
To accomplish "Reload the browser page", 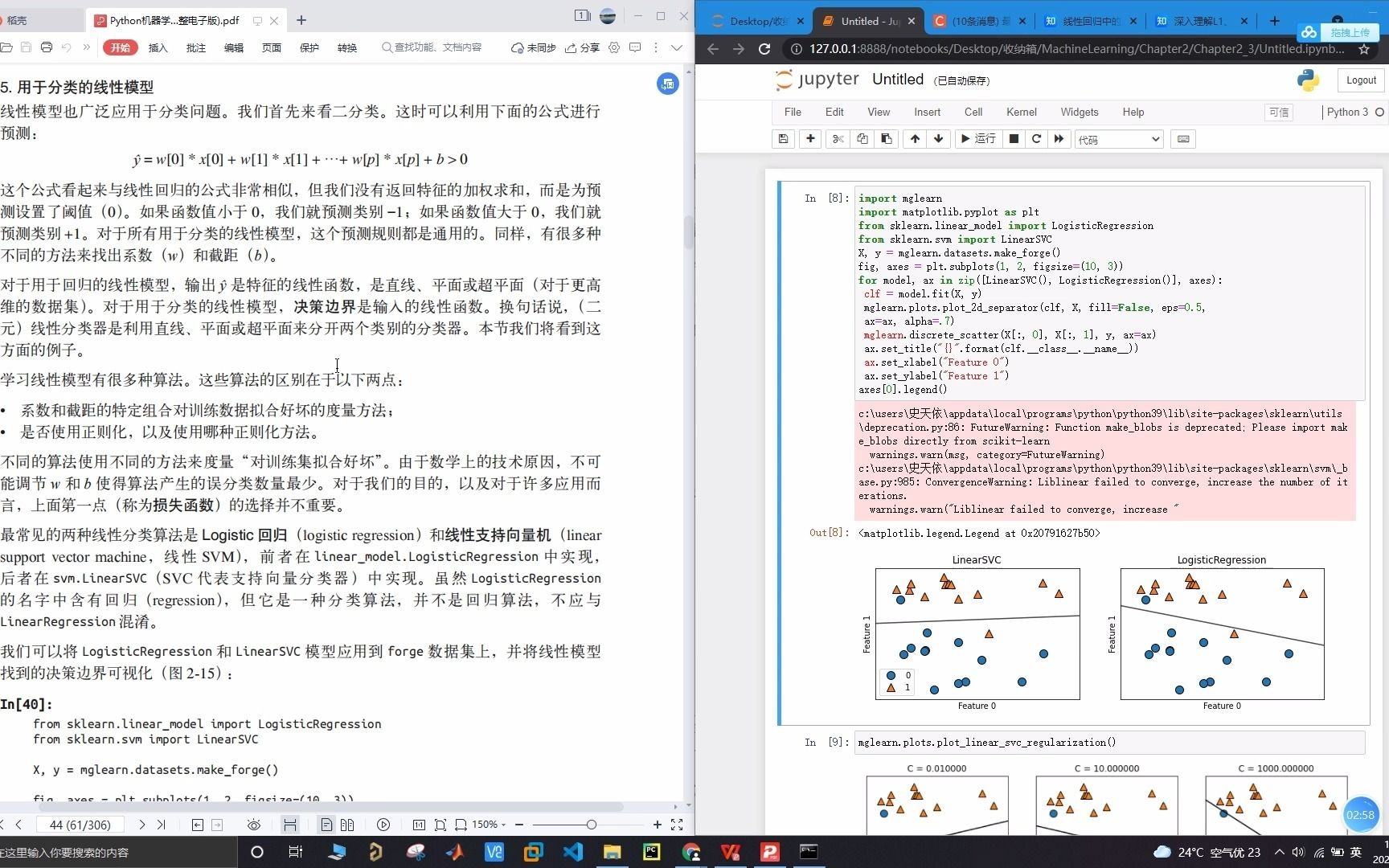I will (x=764, y=49).
